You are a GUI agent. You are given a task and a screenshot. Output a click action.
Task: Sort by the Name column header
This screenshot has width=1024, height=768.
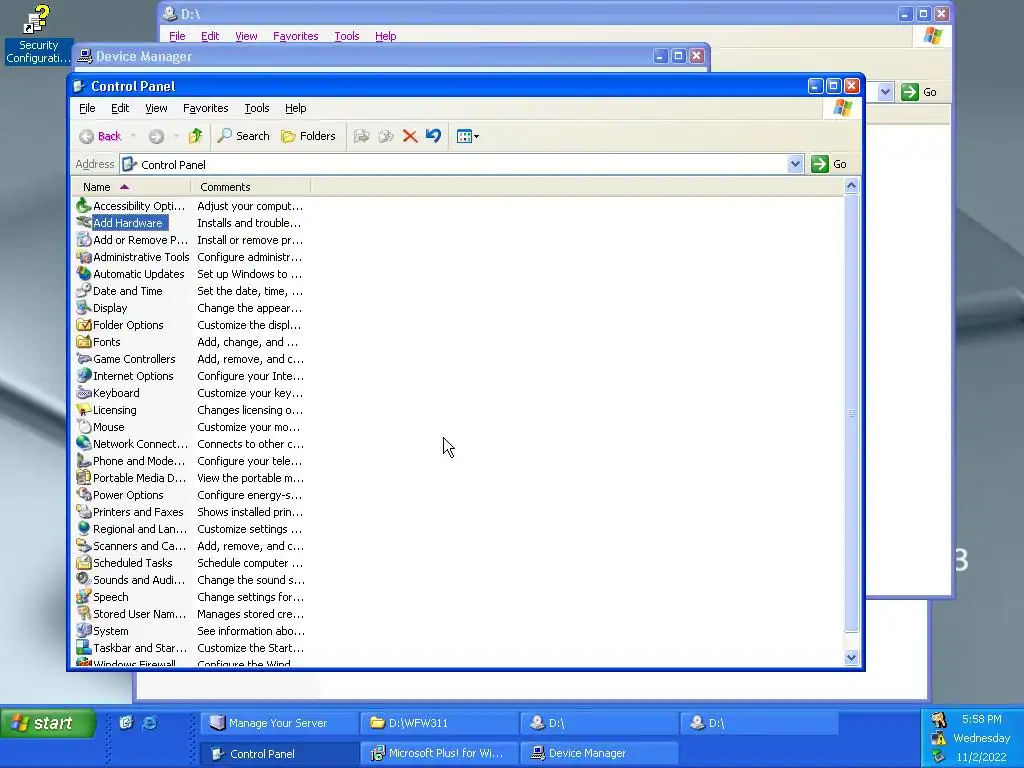pos(131,187)
